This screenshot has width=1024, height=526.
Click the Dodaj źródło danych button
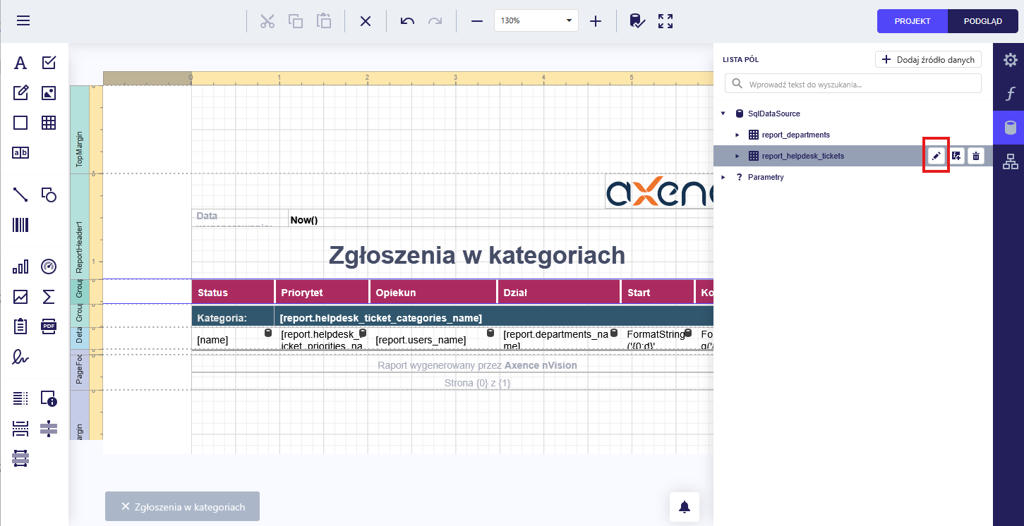[x=928, y=60]
